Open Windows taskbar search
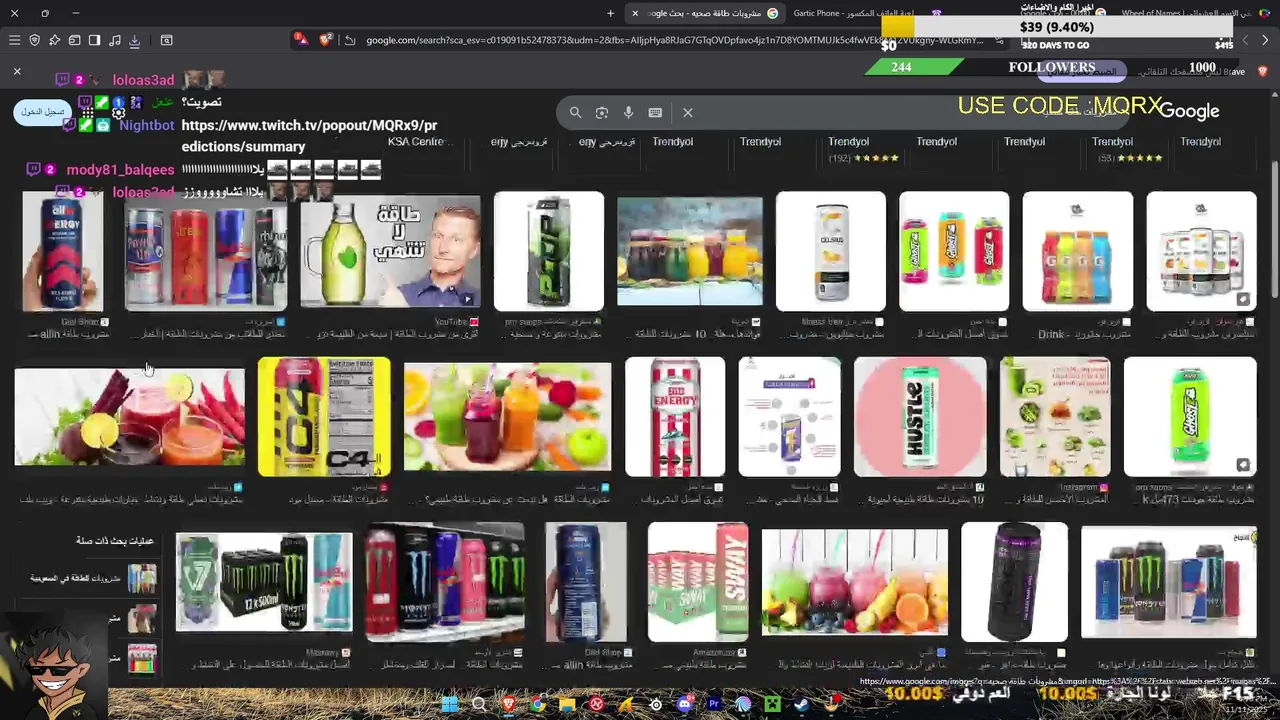The height and width of the screenshot is (720, 1280). pyautogui.click(x=479, y=704)
